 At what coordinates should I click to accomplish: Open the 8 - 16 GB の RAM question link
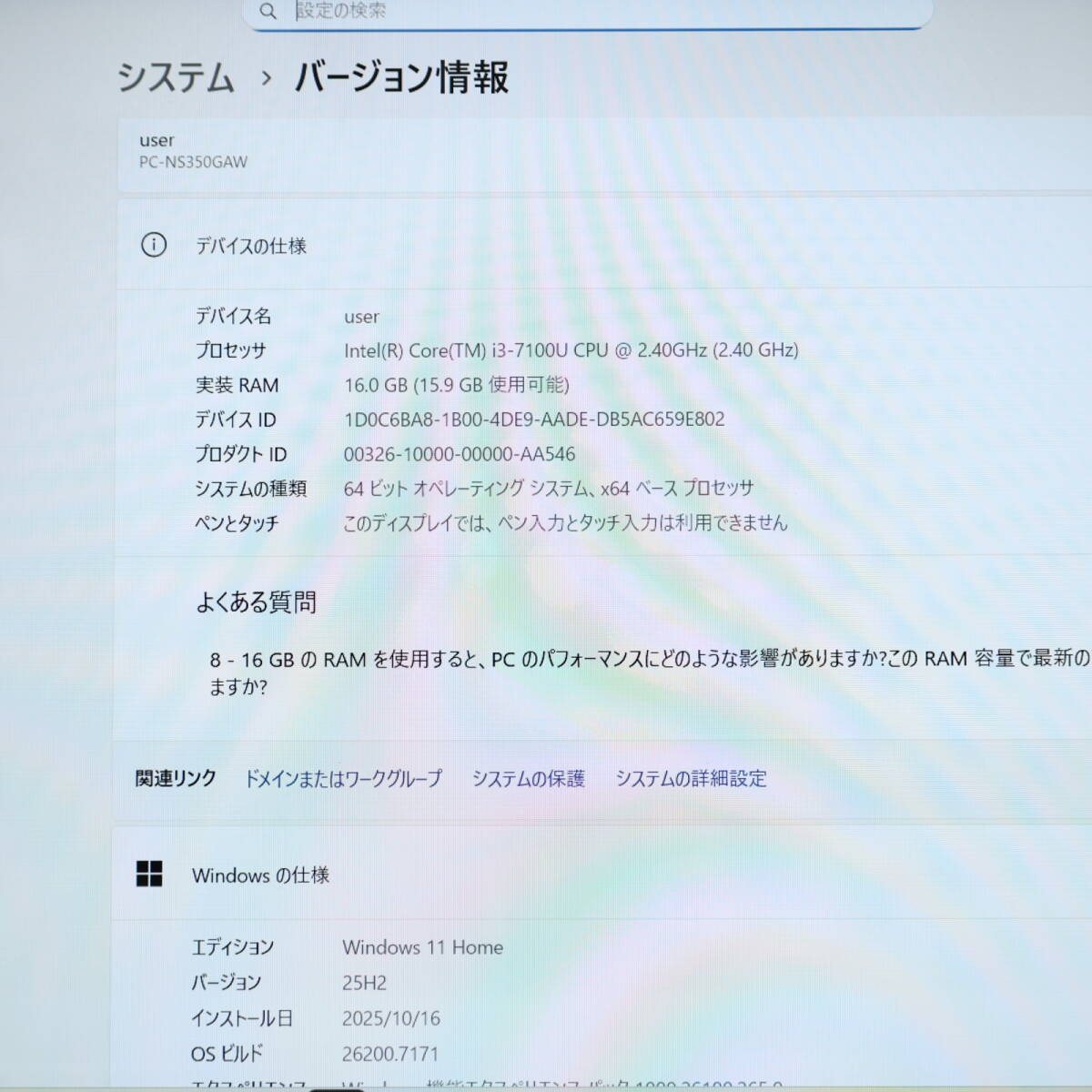[650, 672]
